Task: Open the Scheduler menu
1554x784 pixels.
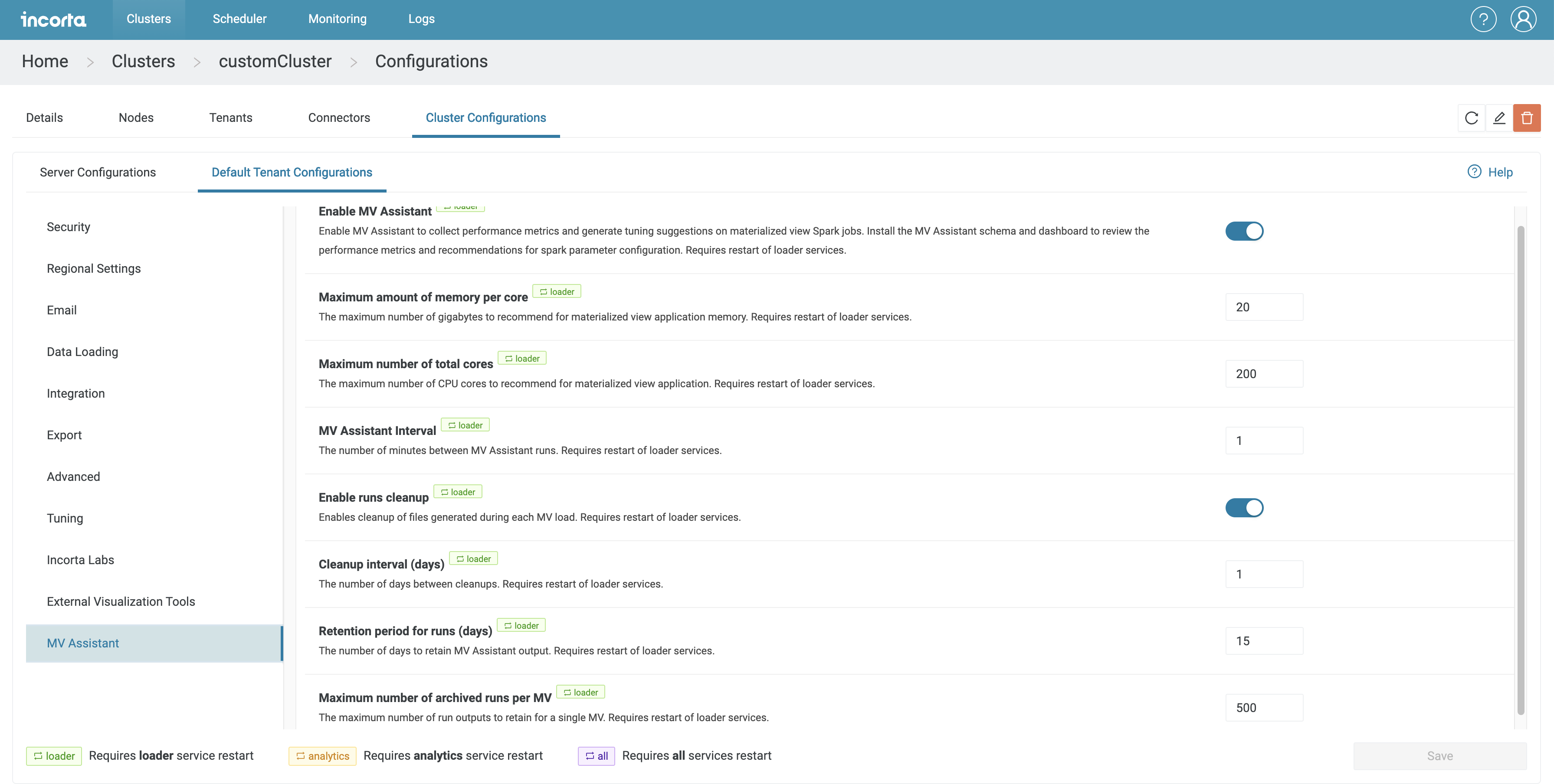Action: tap(239, 20)
